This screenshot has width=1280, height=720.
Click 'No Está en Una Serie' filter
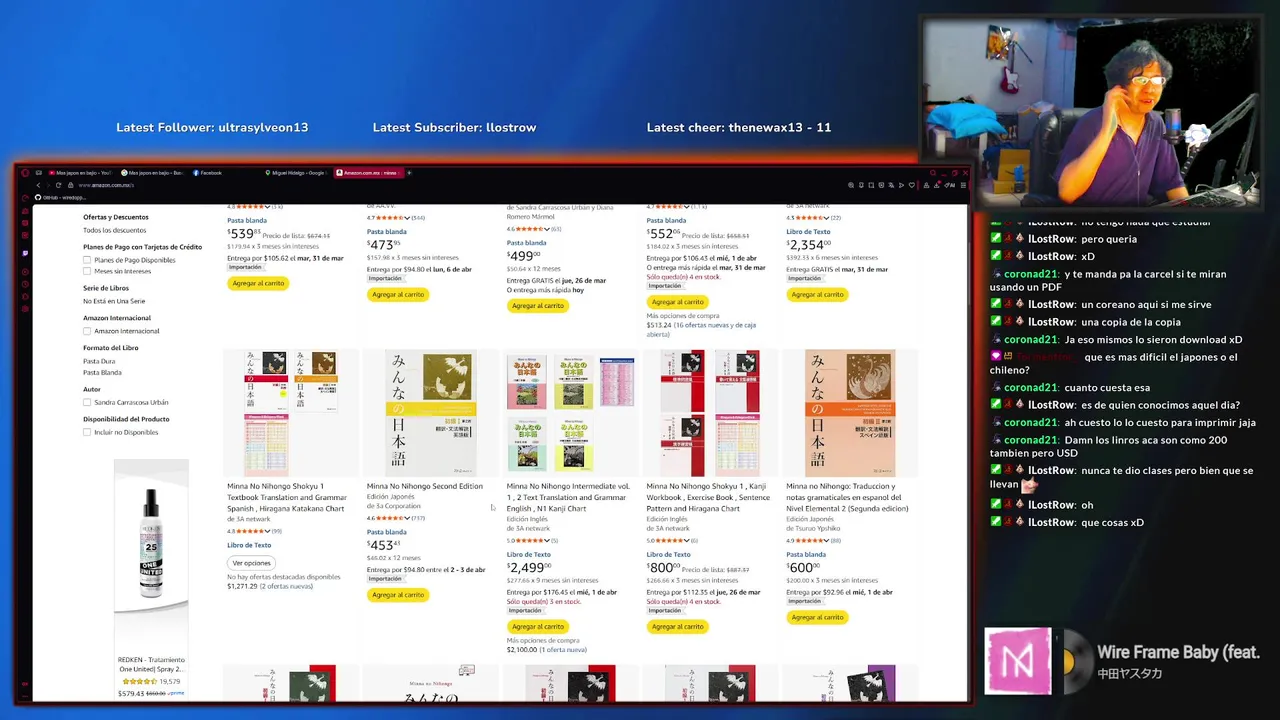(x=114, y=301)
